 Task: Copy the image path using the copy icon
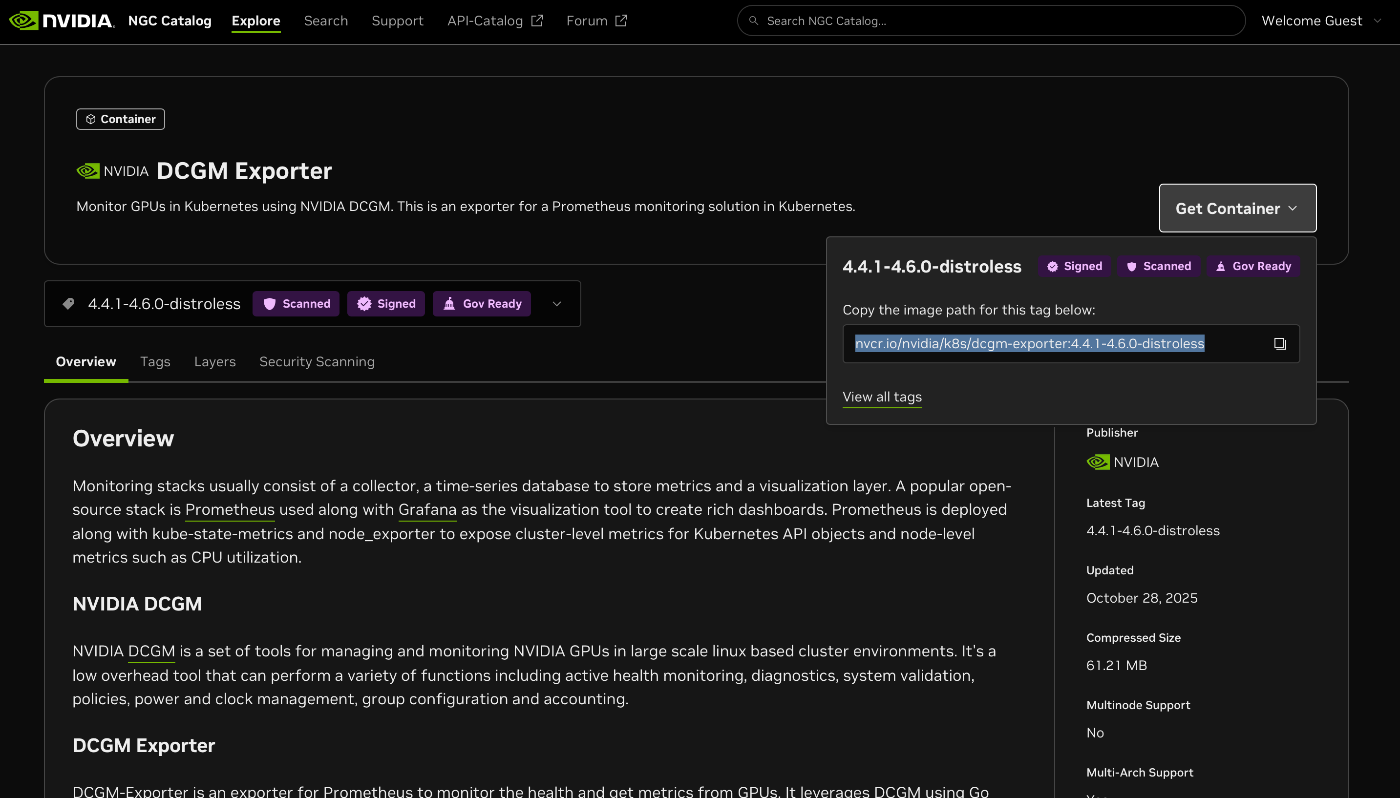click(1280, 343)
